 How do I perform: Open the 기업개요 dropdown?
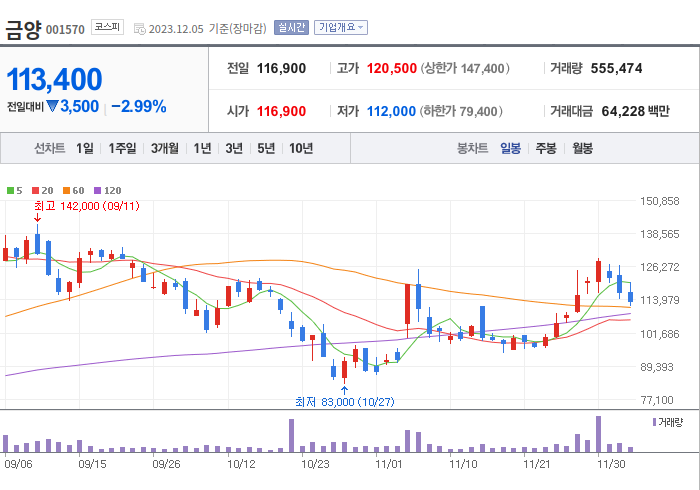click(341, 28)
